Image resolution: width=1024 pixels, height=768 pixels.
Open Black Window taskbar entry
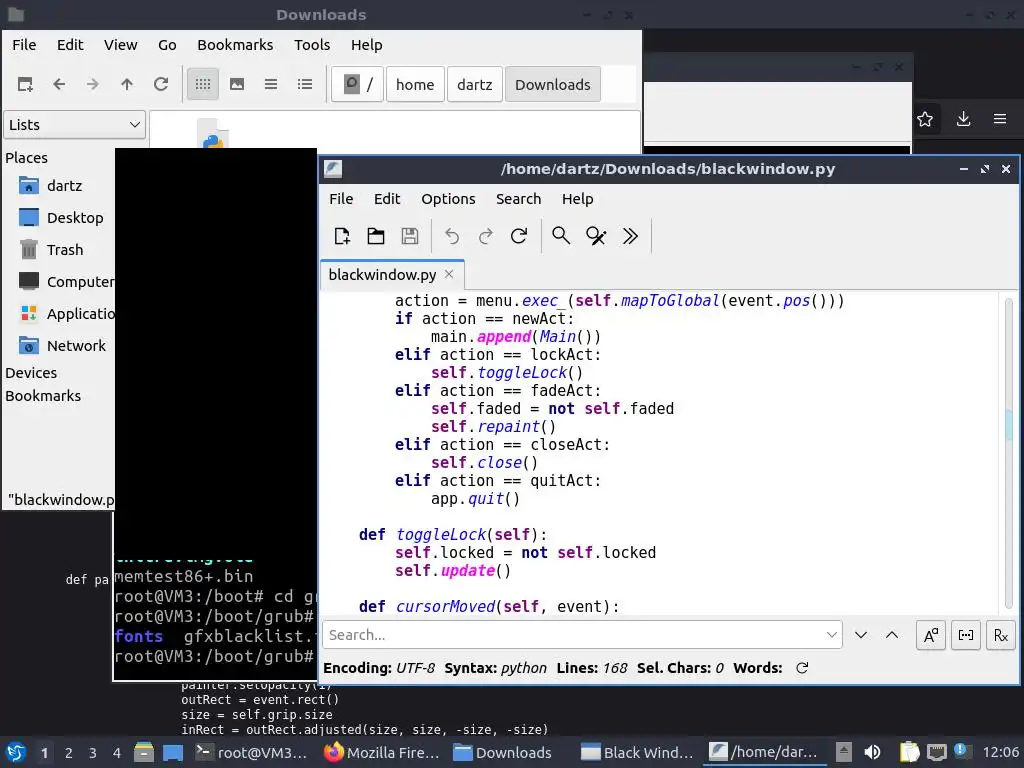click(637, 752)
